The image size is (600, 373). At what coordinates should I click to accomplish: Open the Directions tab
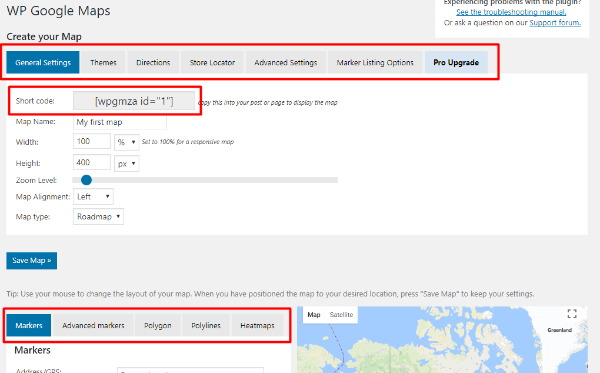click(x=153, y=62)
